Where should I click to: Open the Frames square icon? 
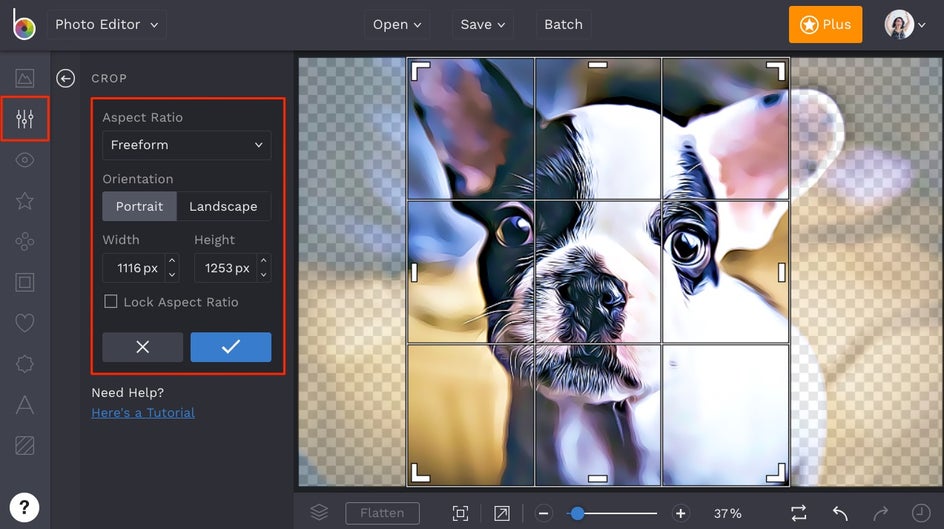point(25,282)
